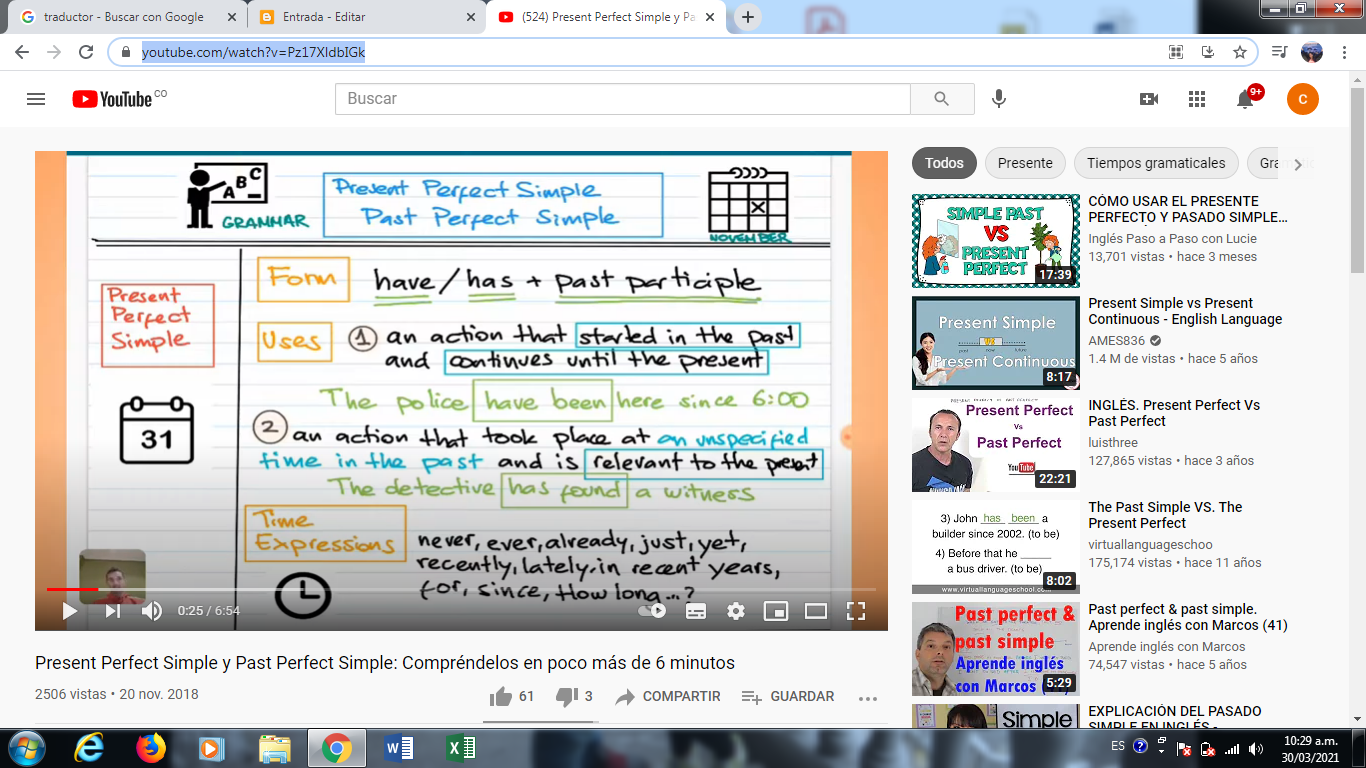Open Chrome three-dot menu
1366x768 pixels.
click(x=1343, y=52)
